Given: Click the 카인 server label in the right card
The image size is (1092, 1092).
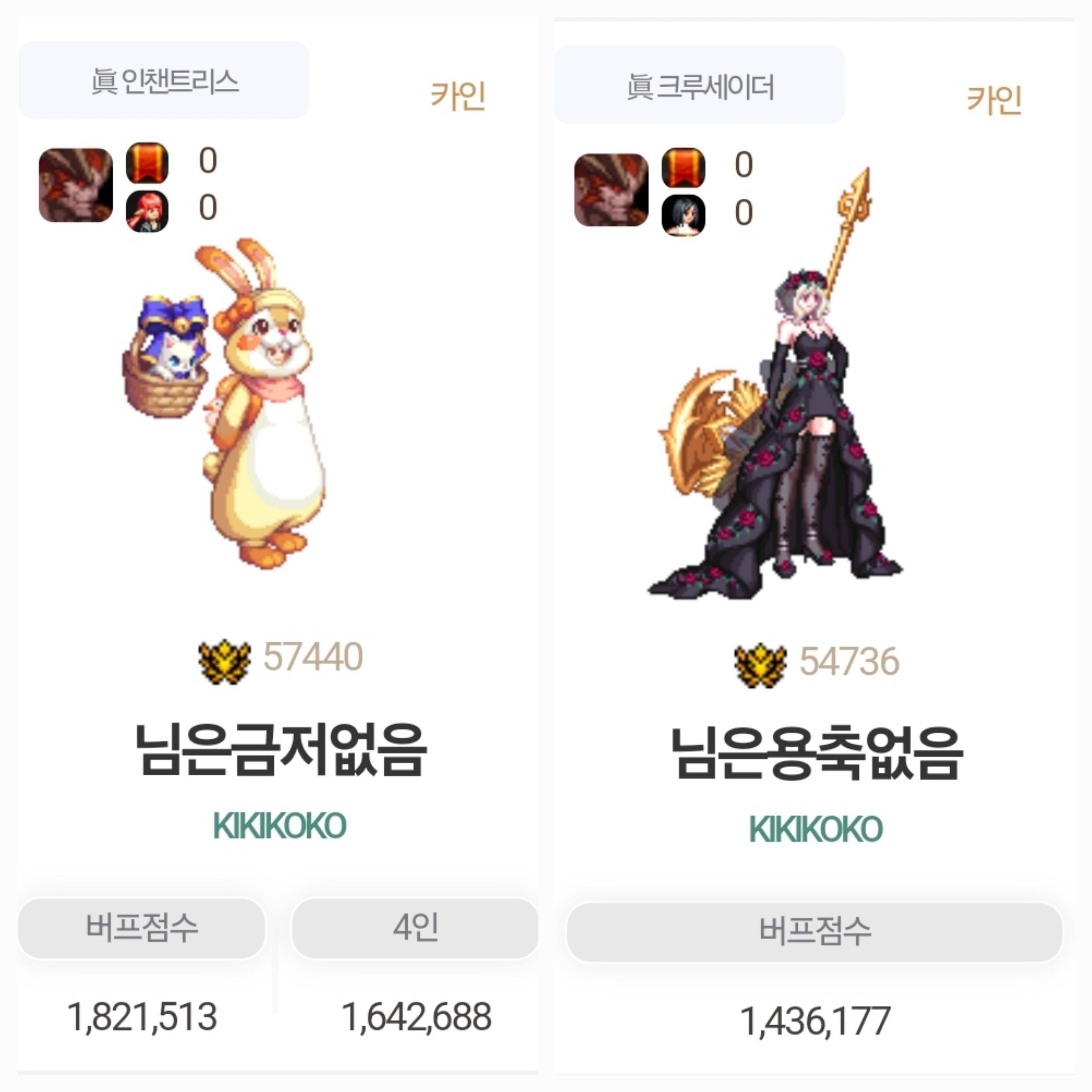Looking at the screenshot, I should 995,100.
